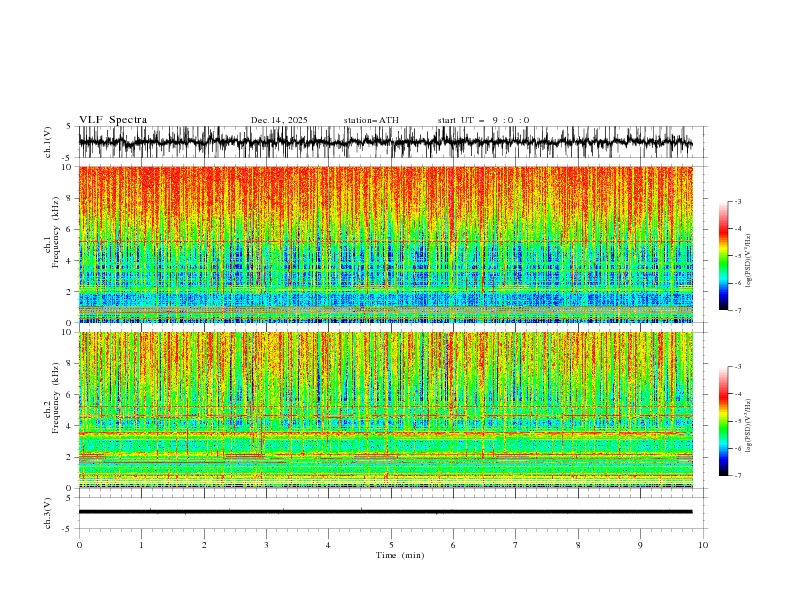Click the ch.2 "Frequency (kHz)" axis label
Viewport: 792px width, 612px height.
[x=57, y=398]
